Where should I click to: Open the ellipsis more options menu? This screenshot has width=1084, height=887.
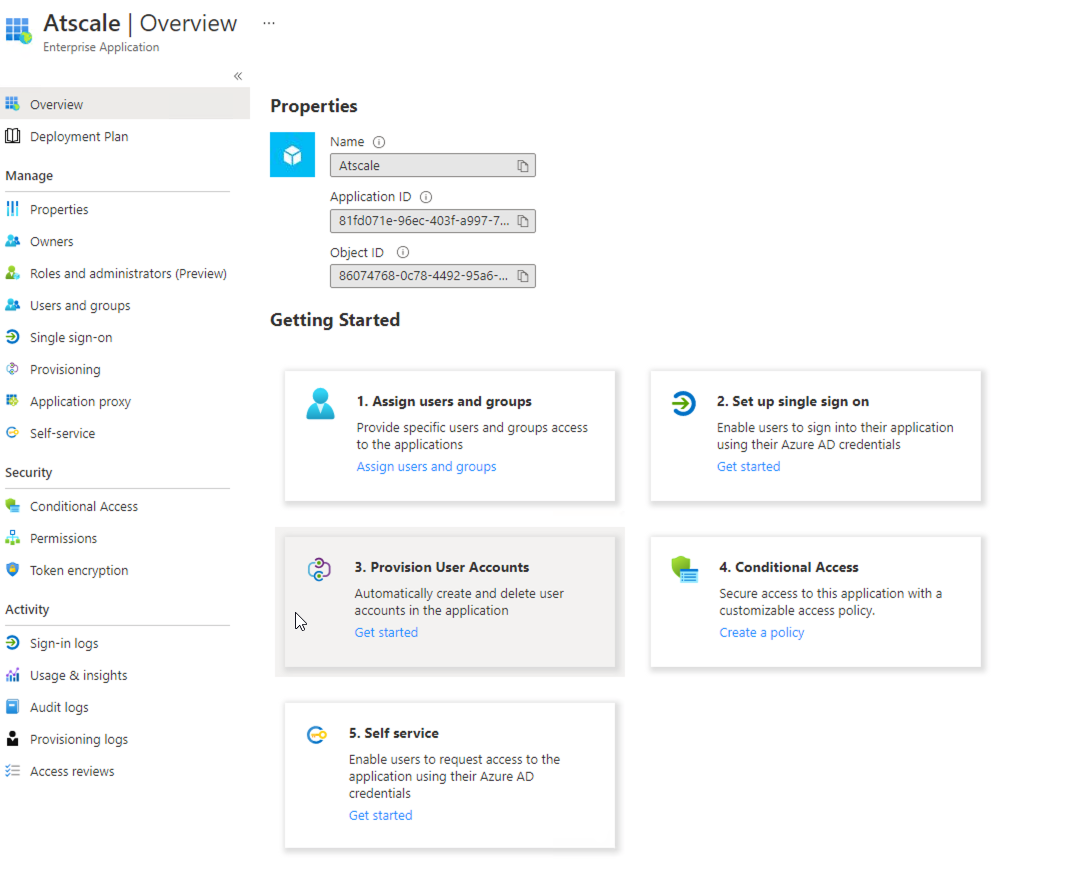click(269, 24)
